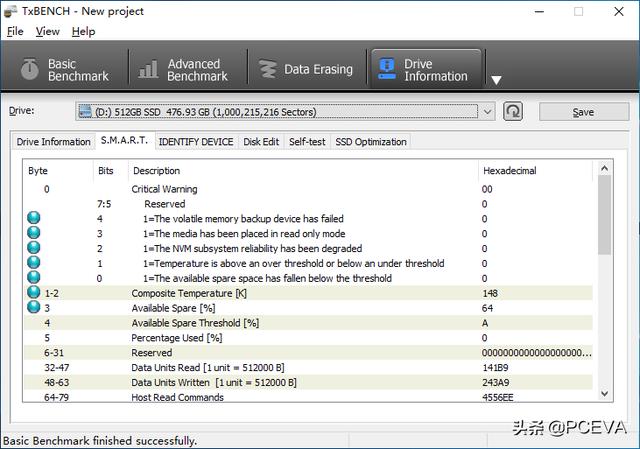
Task: Click status icon for available spare space row
Action: click(33, 277)
